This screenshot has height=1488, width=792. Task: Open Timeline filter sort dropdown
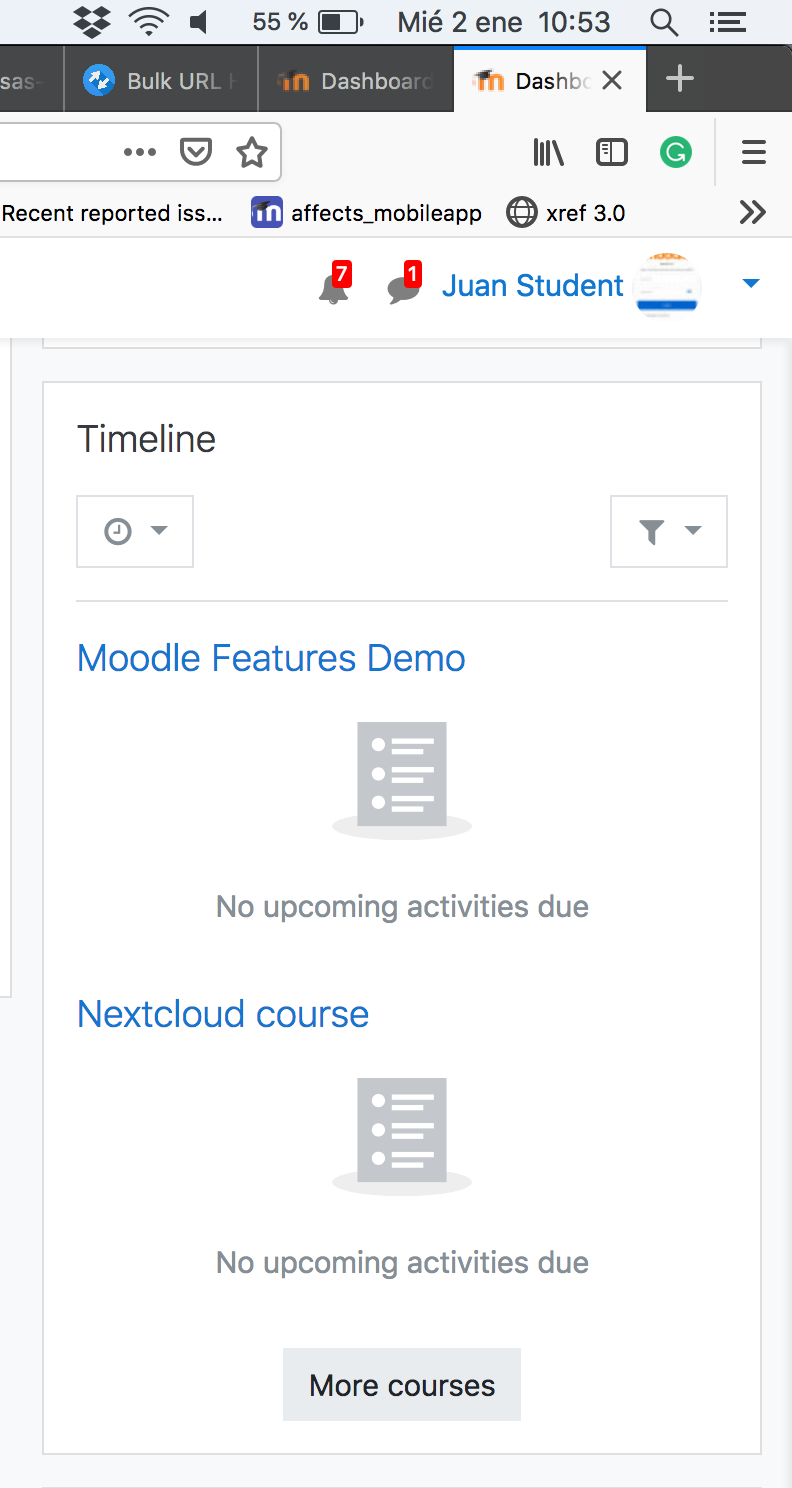coord(669,531)
